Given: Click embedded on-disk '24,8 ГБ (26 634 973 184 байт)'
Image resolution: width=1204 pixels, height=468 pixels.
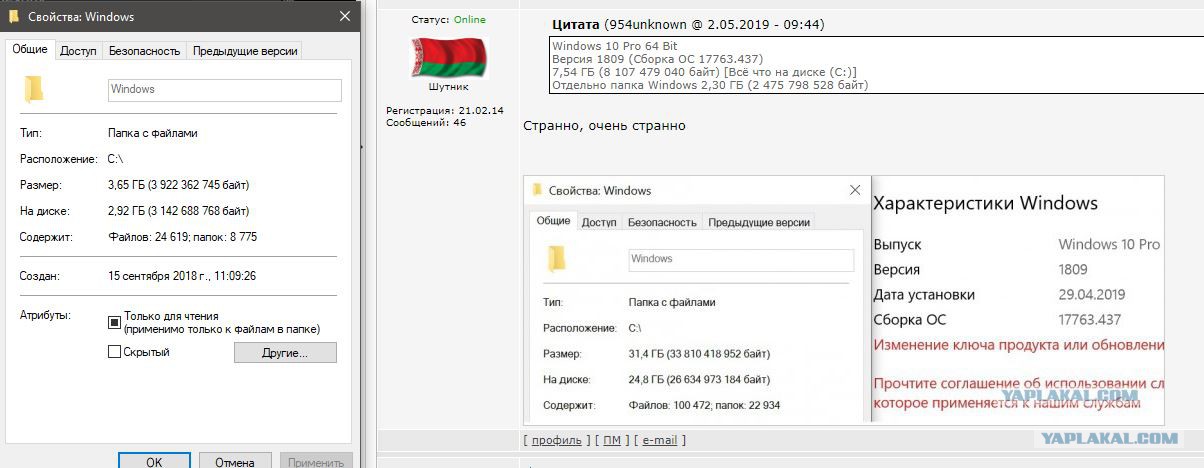Looking at the screenshot, I should click(x=700, y=380).
